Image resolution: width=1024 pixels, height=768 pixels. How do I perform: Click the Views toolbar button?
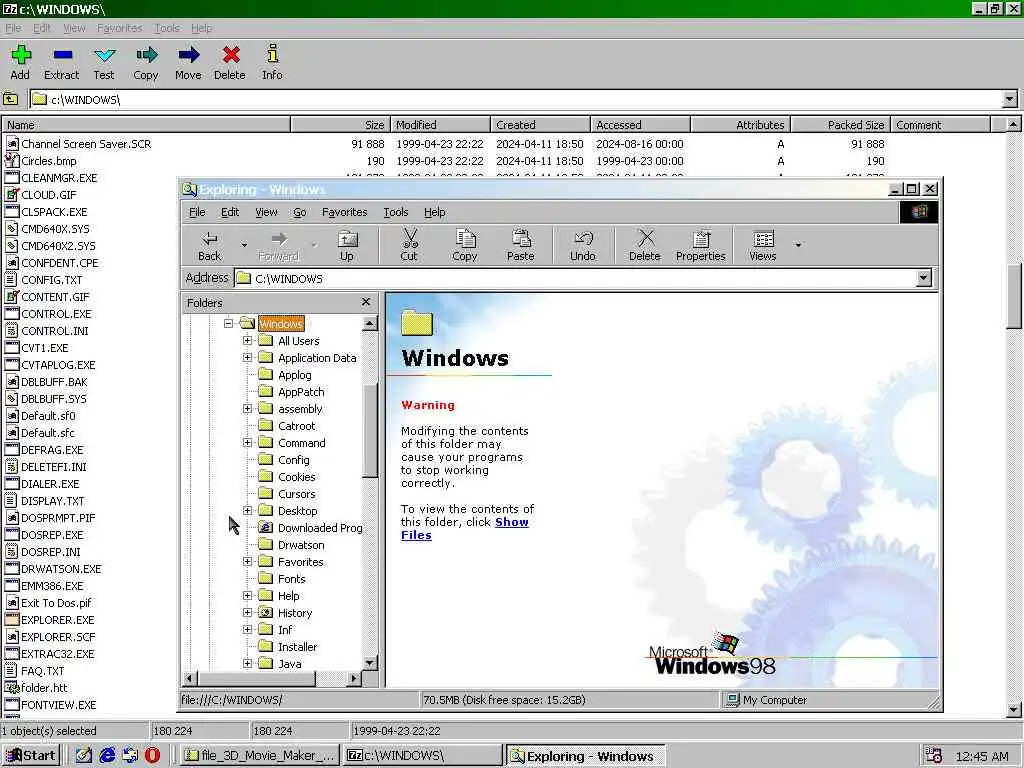tap(763, 246)
